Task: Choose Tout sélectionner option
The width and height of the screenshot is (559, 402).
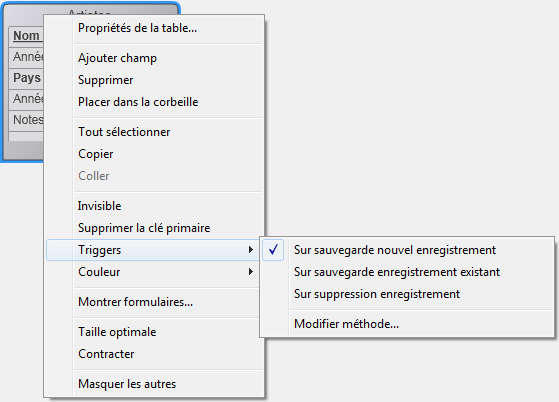Action: (154, 132)
